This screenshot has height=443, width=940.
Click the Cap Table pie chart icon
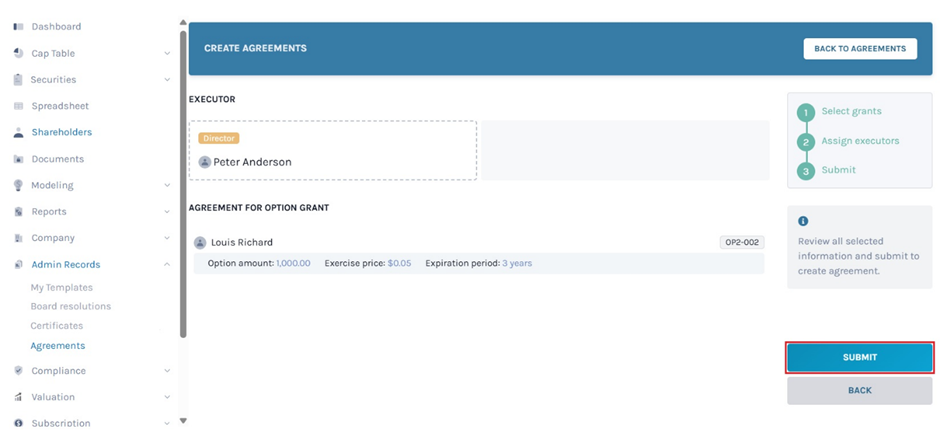click(18, 53)
